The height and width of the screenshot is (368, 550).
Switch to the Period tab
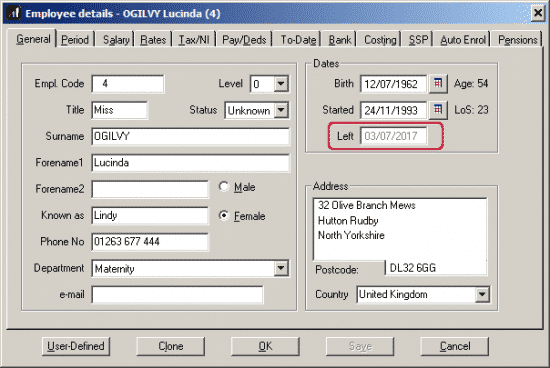point(75,40)
